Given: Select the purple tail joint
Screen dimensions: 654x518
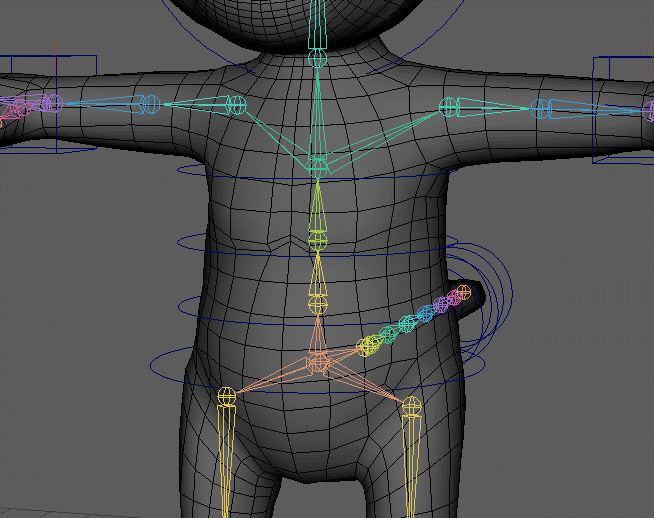Looking at the screenshot, I should pos(440,304).
